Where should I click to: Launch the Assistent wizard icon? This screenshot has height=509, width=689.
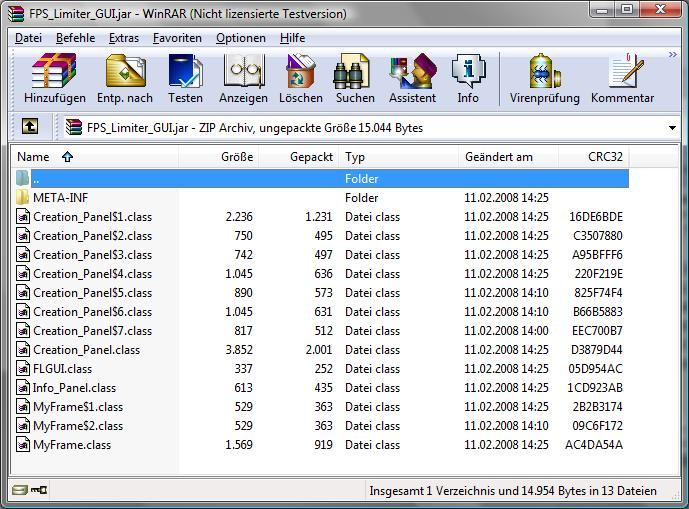pos(412,79)
